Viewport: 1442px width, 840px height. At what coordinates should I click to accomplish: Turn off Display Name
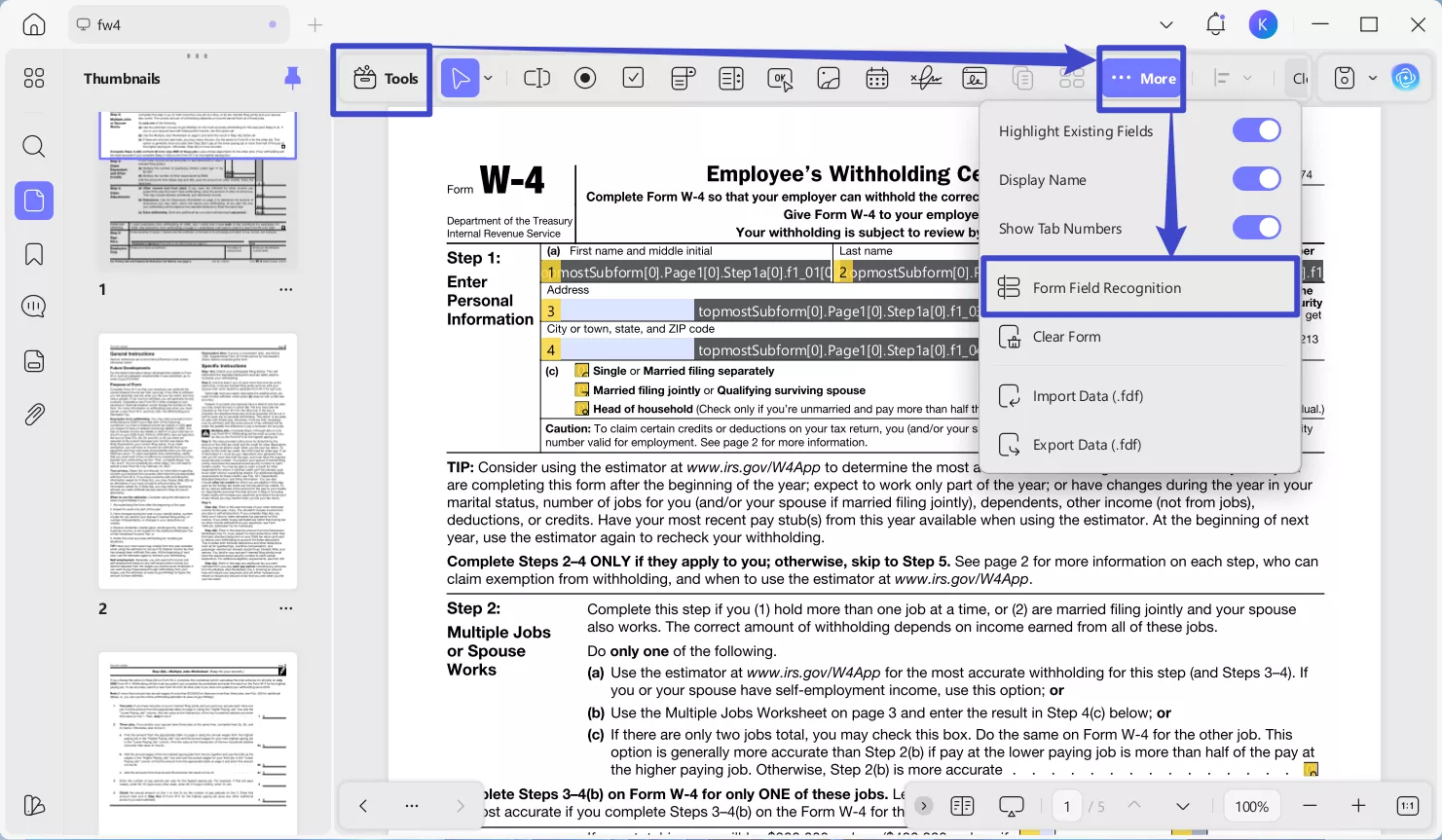point(1256,178)
